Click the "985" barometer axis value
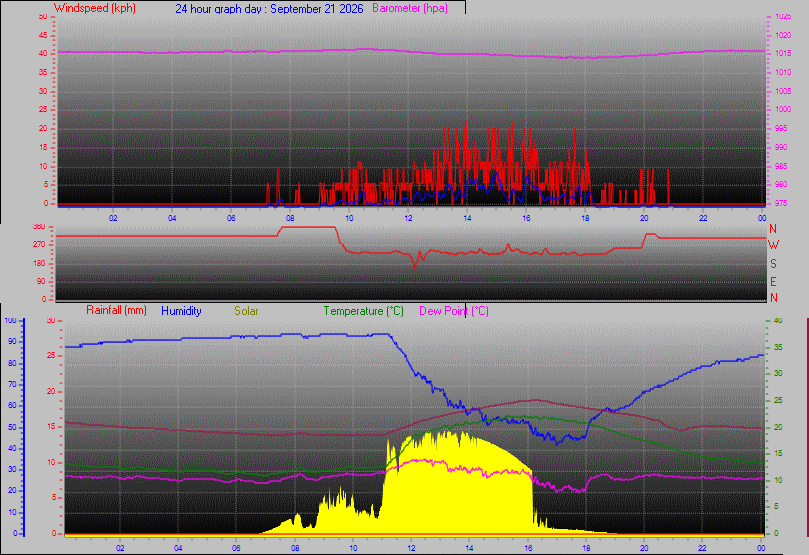This screenshot has width=809, height=555. click(781, 167)
